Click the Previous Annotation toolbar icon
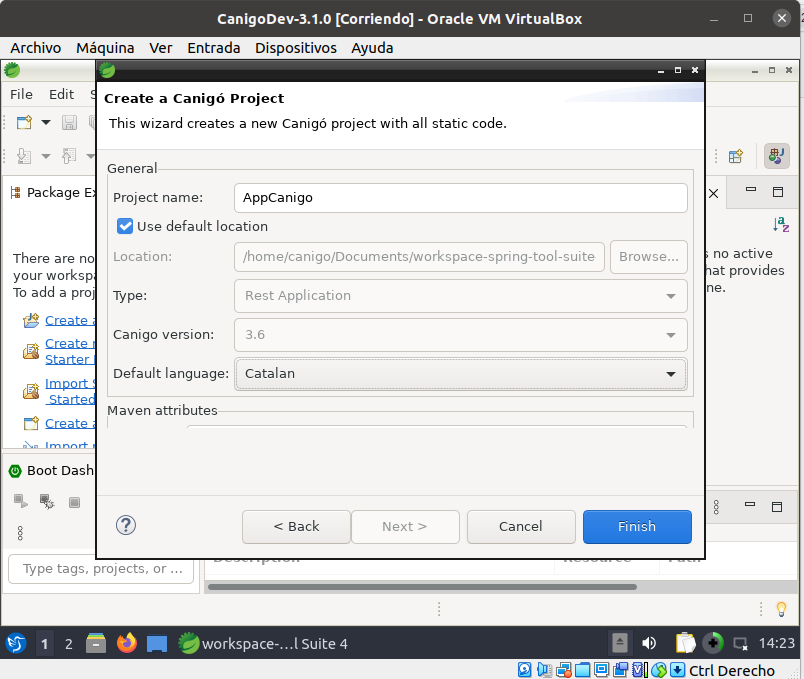The height and width of the screenshot is (679, 804). (69, 156)
